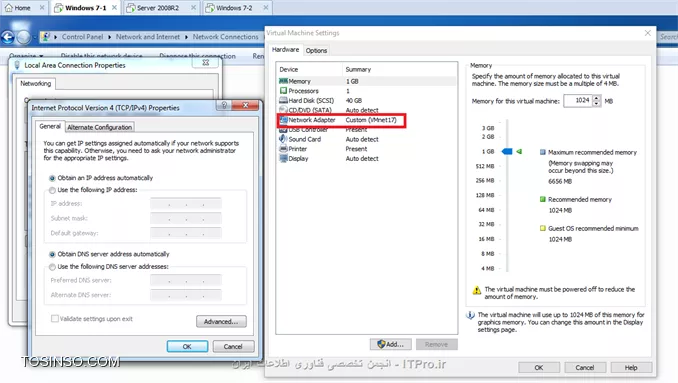Select the Processors device icon
The image size is (678, 383).
click(x=283, y=91)
